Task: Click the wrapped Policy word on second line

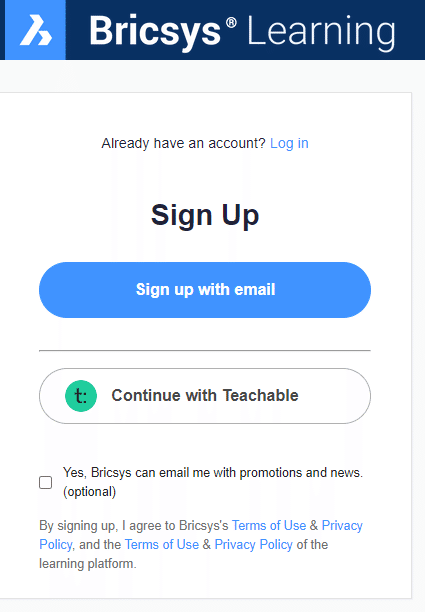Action: point(56,544)
